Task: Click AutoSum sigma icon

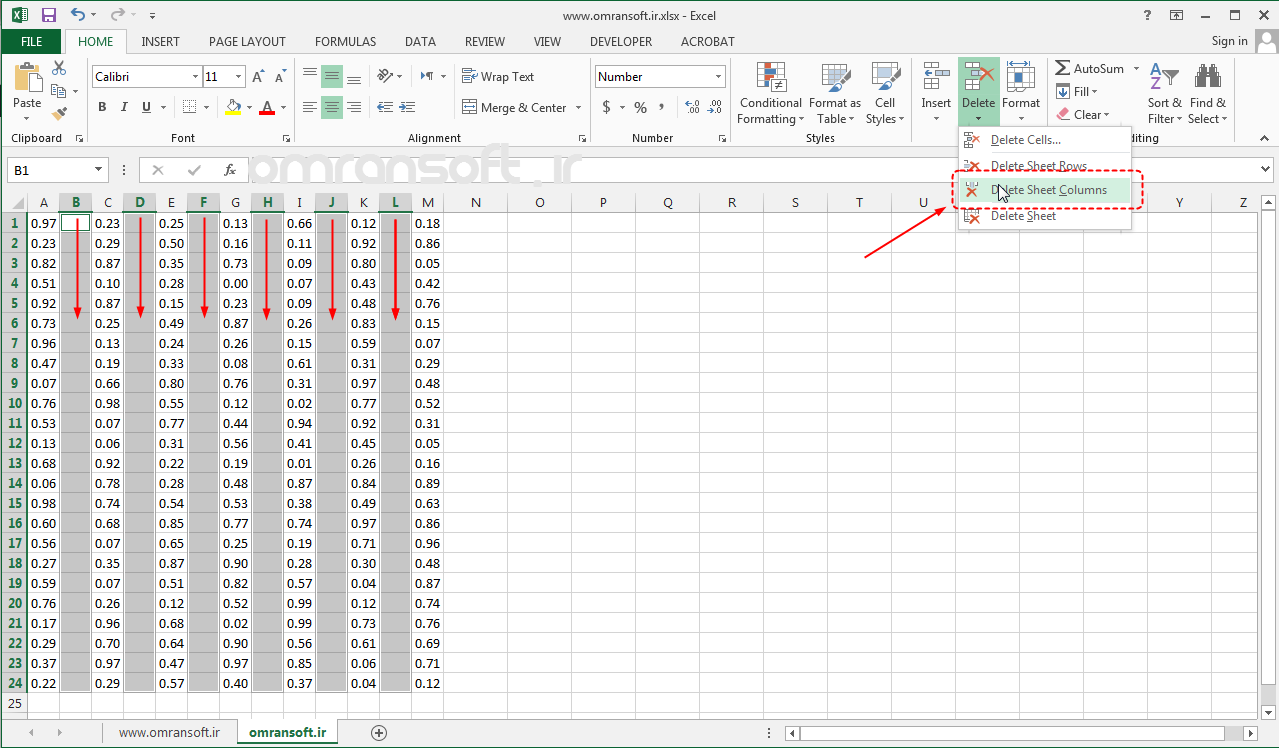Action: [1063, 68]
